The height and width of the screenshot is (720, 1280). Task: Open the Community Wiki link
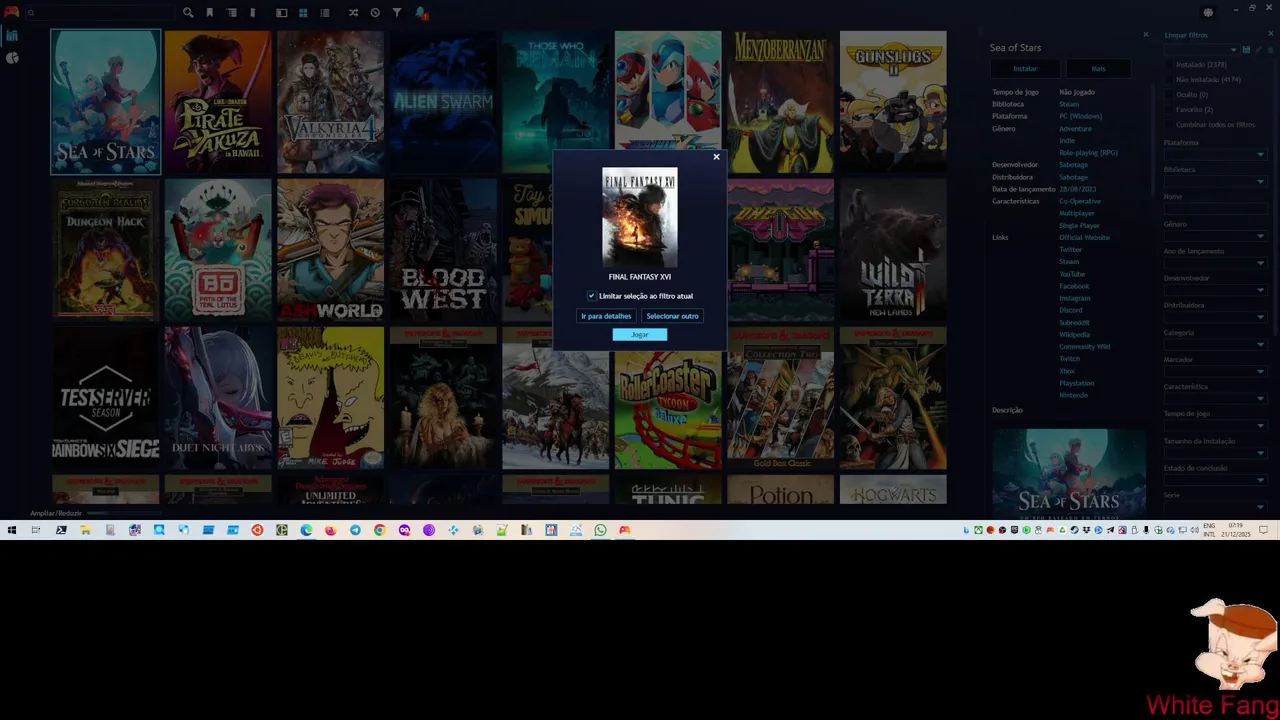point(1085,347)
